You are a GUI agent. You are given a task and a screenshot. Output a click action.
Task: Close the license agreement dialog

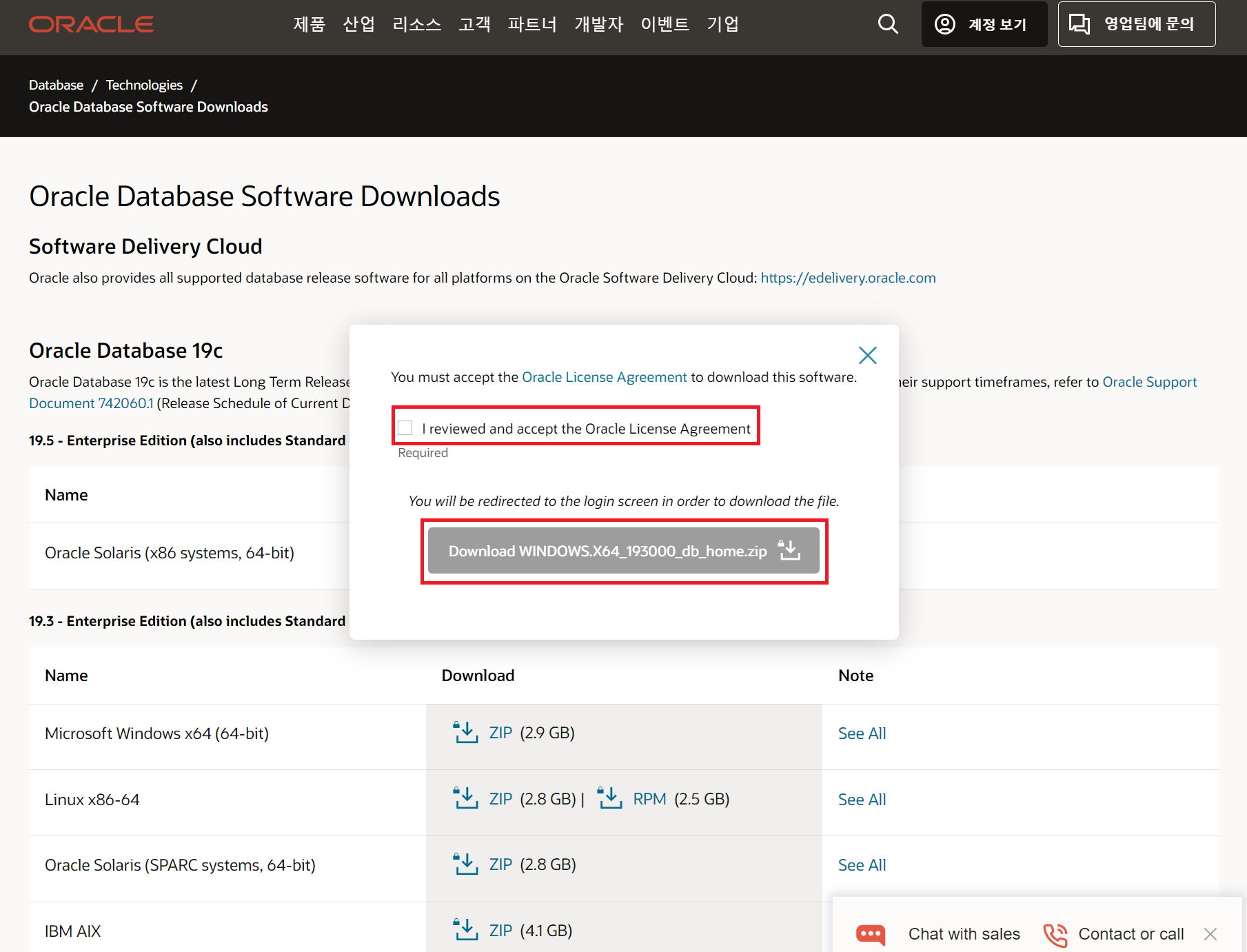(x=868, y=355)
